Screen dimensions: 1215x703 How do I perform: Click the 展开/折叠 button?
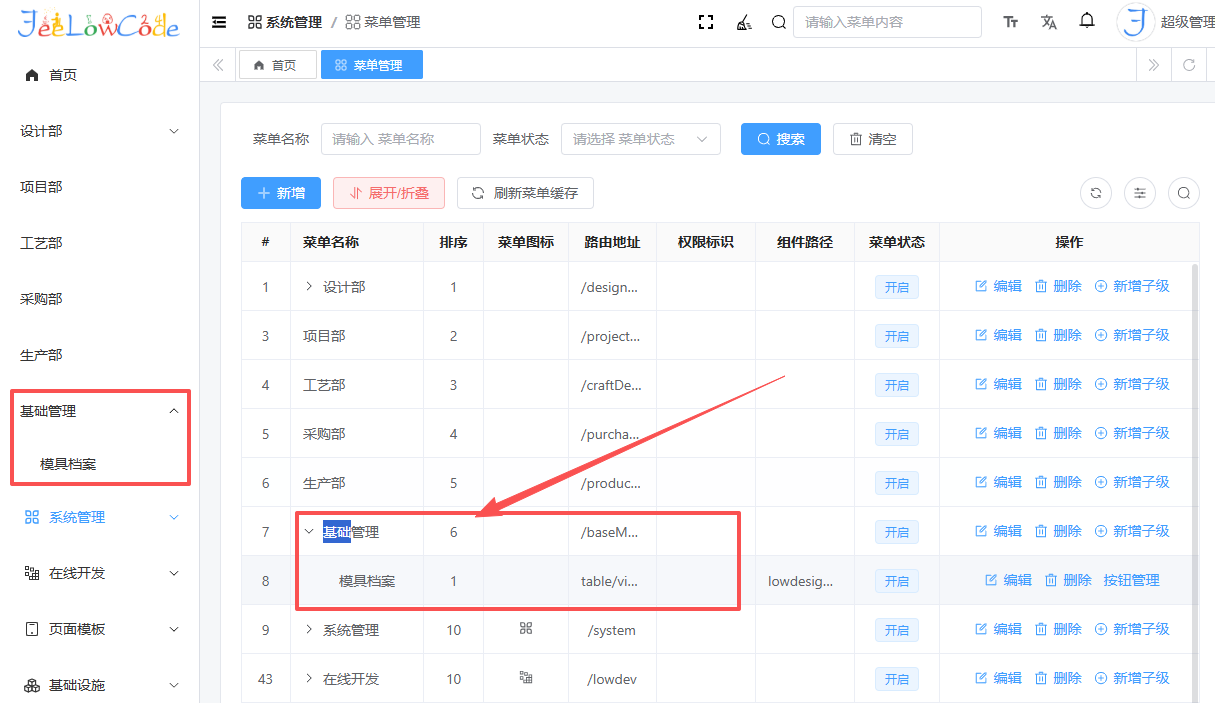click(389, 193)
